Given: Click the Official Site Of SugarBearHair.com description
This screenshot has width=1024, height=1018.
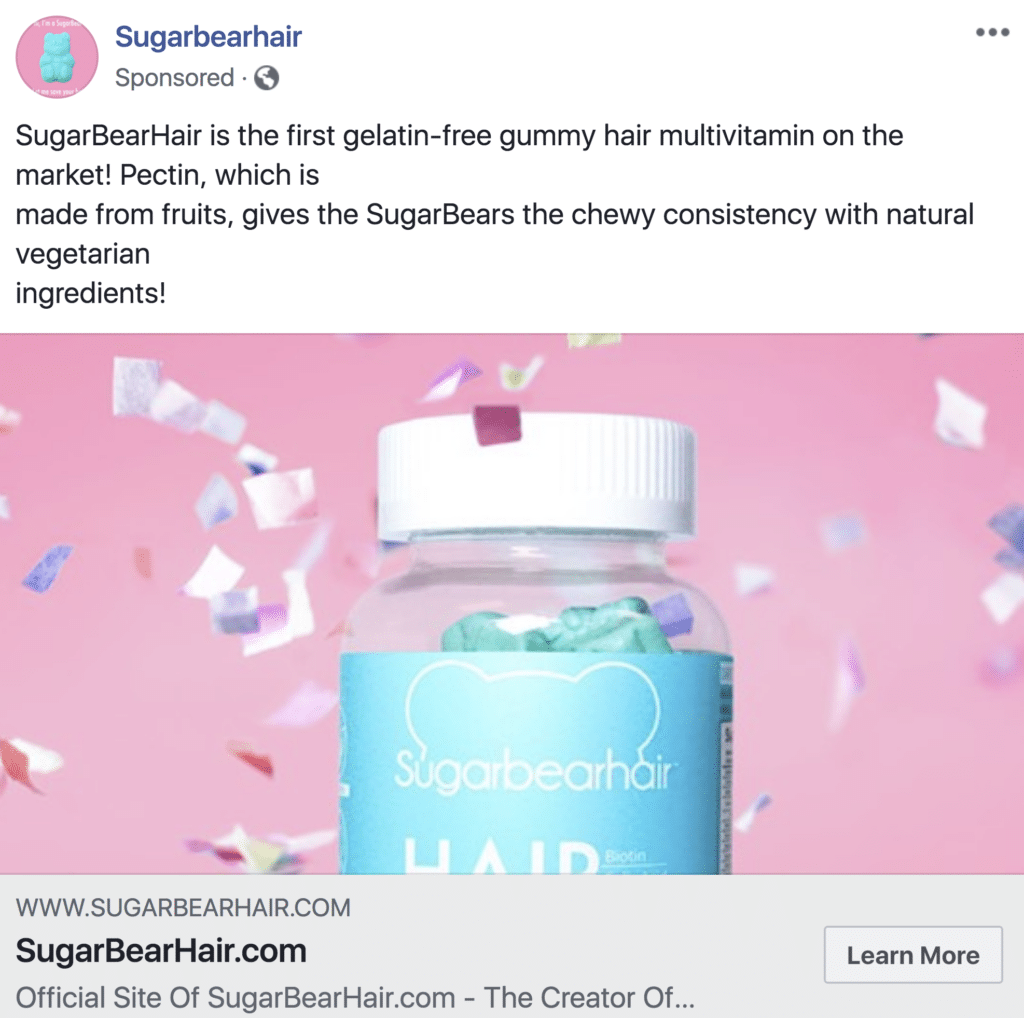Looking at the screenshot, I should coord(355,998).
